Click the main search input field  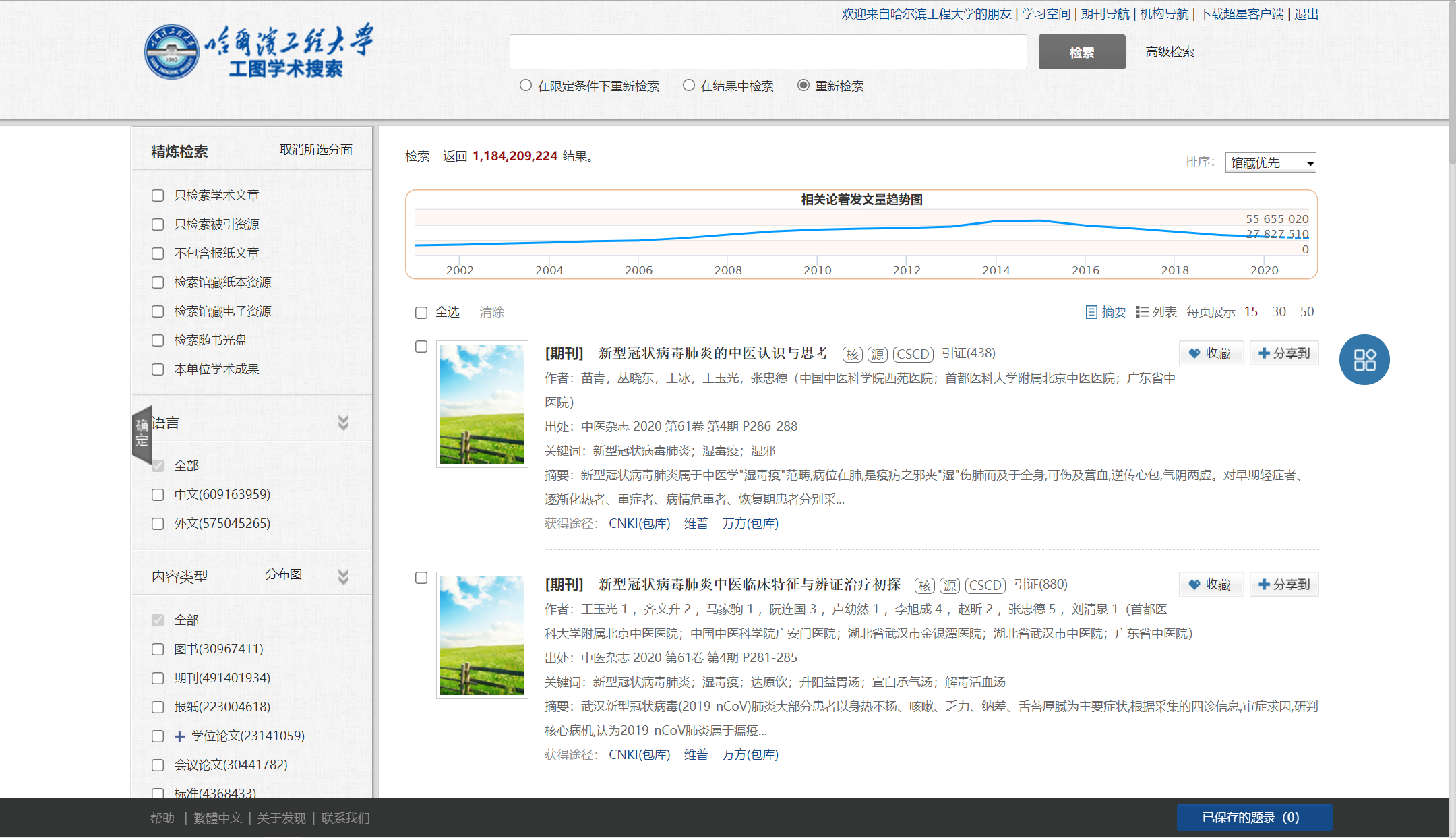[768, 52]
